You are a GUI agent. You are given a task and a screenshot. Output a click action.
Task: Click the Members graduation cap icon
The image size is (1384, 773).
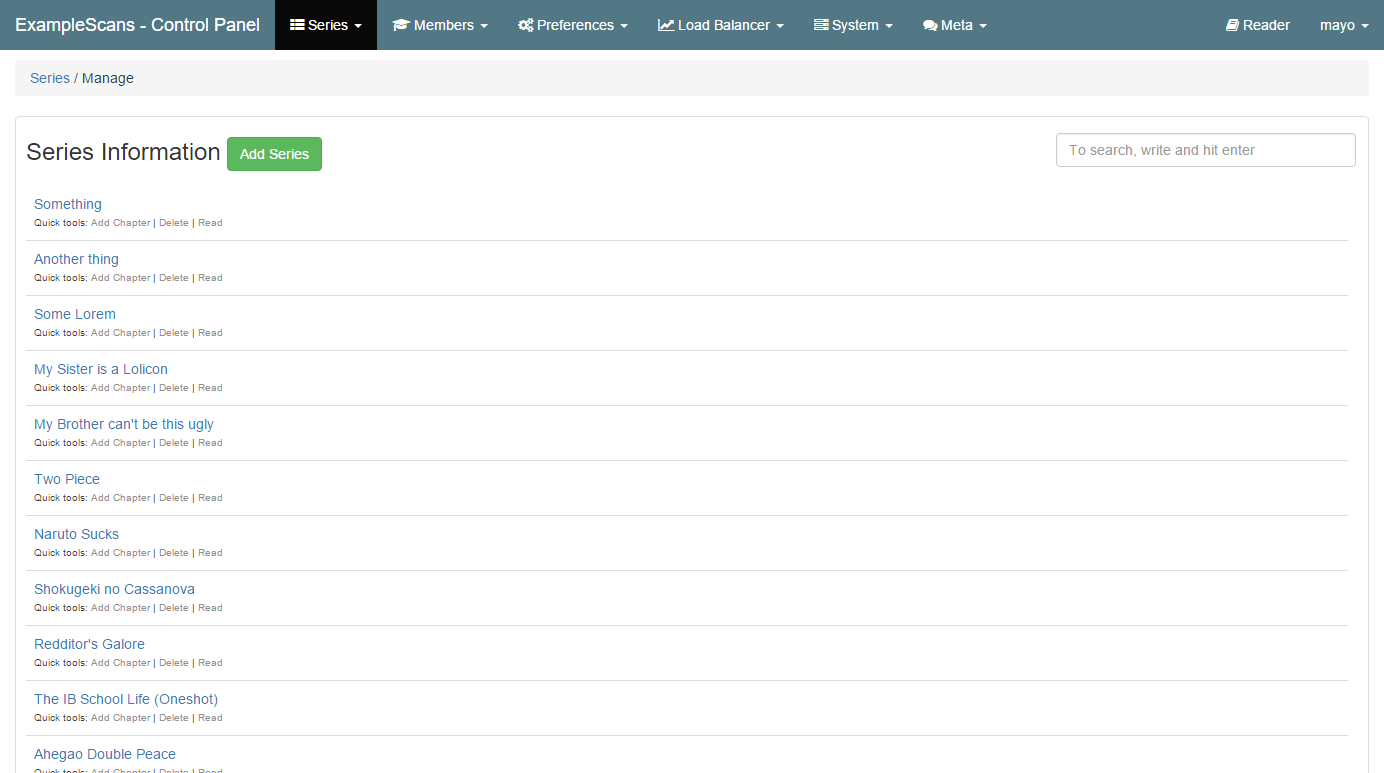click(x=401, y=25)
